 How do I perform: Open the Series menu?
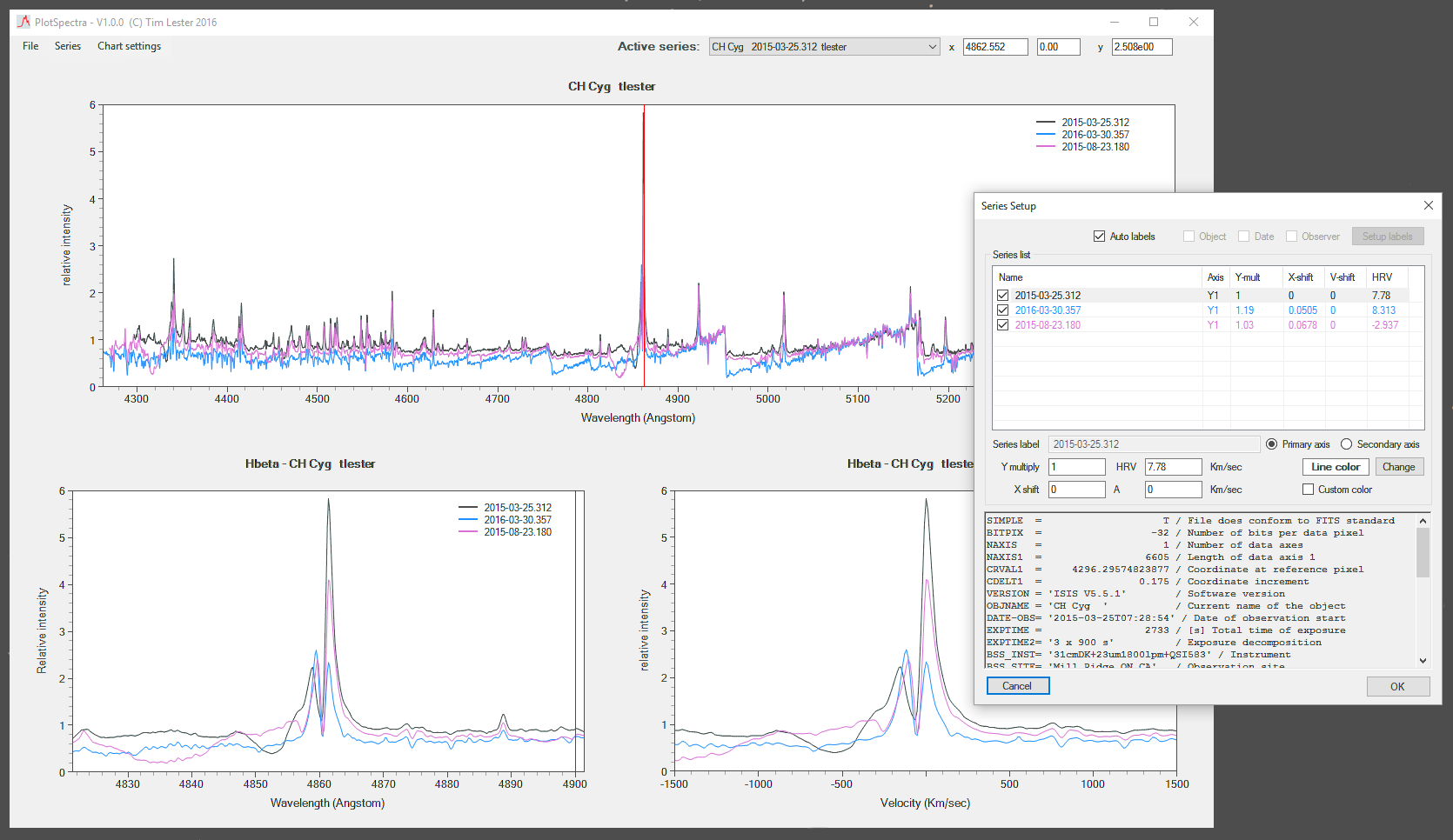(68, 46)
